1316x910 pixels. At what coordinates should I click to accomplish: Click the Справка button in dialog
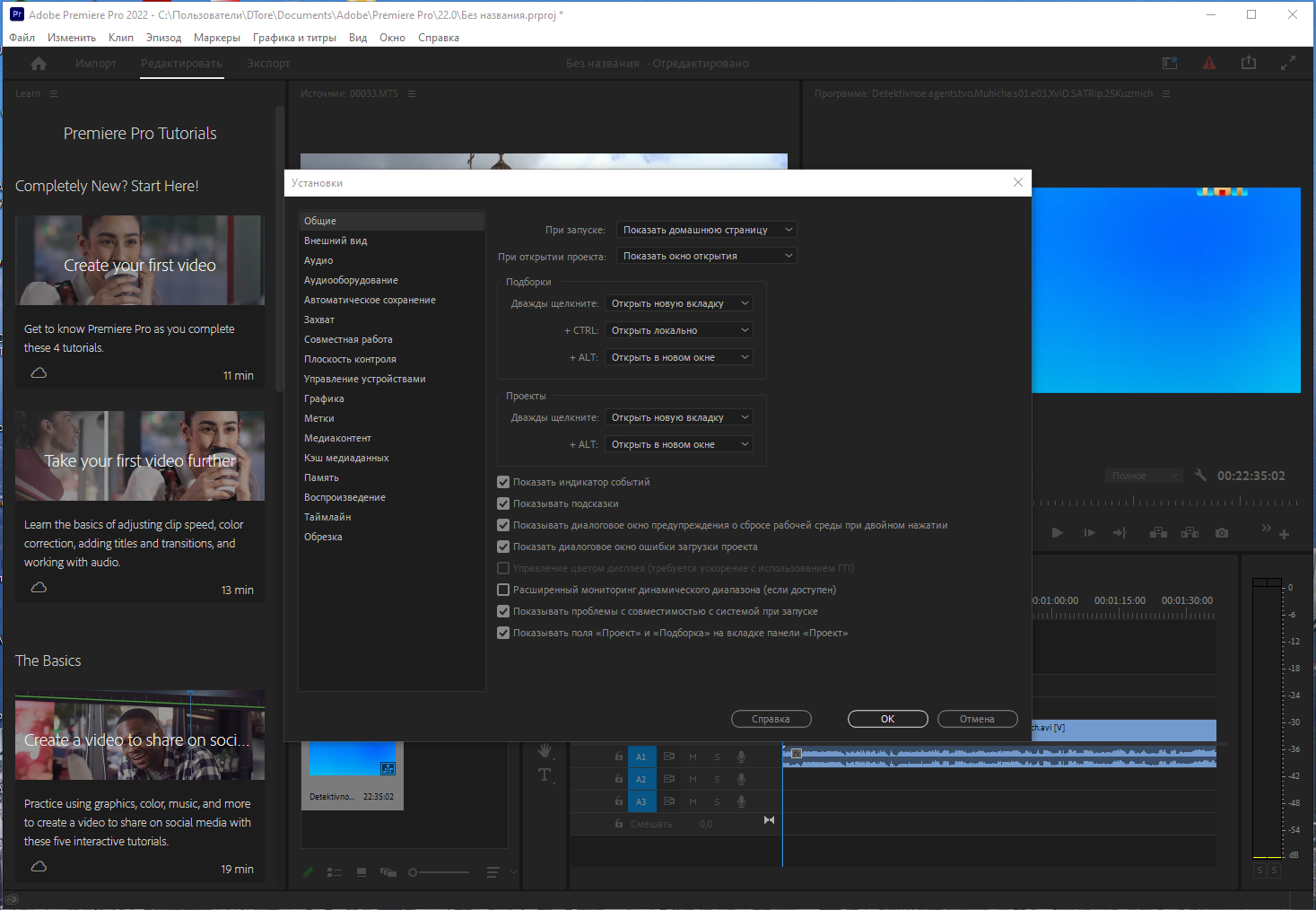coord(771,719)
